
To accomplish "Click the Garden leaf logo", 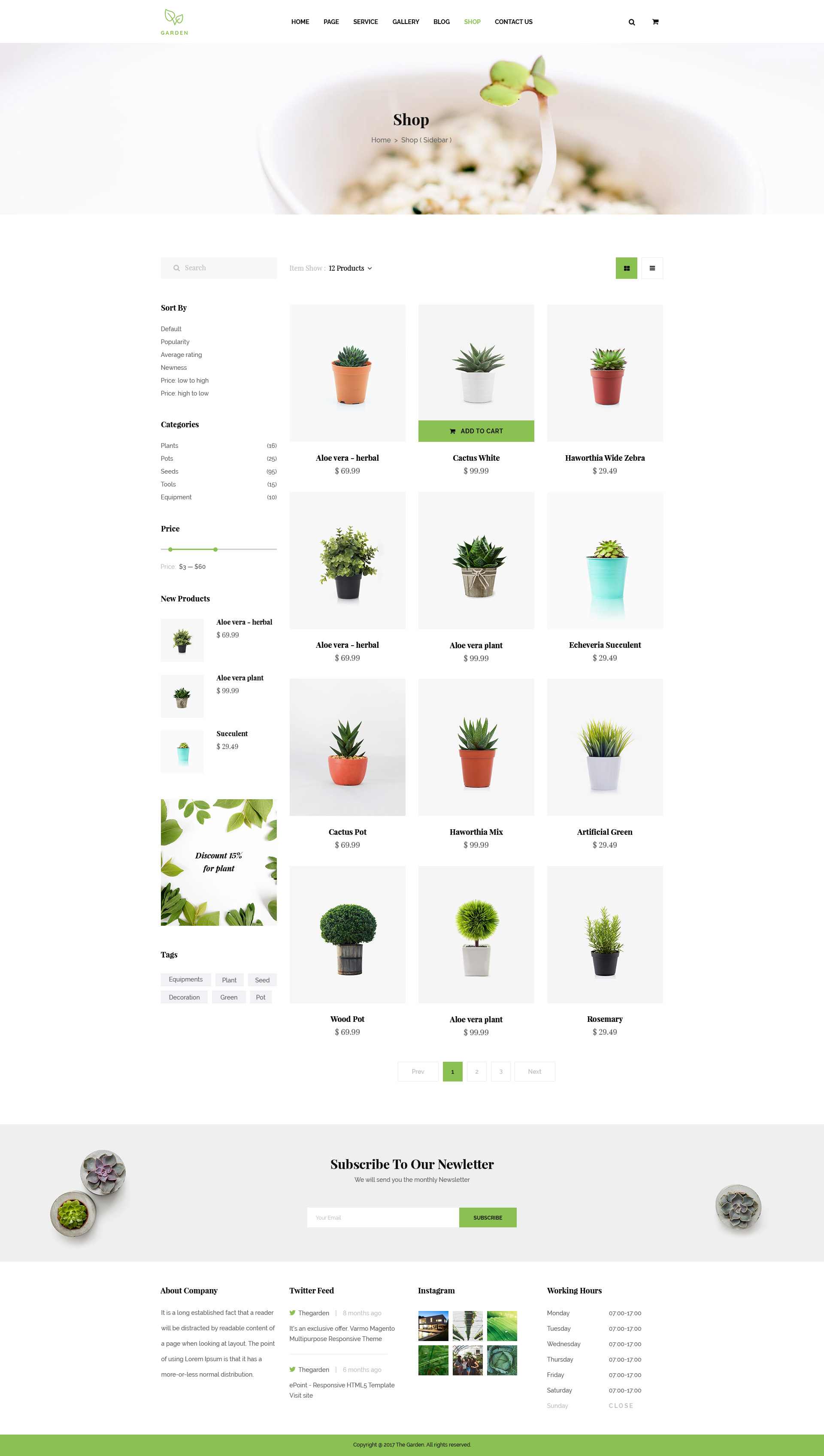I will [x=174, y=21].
